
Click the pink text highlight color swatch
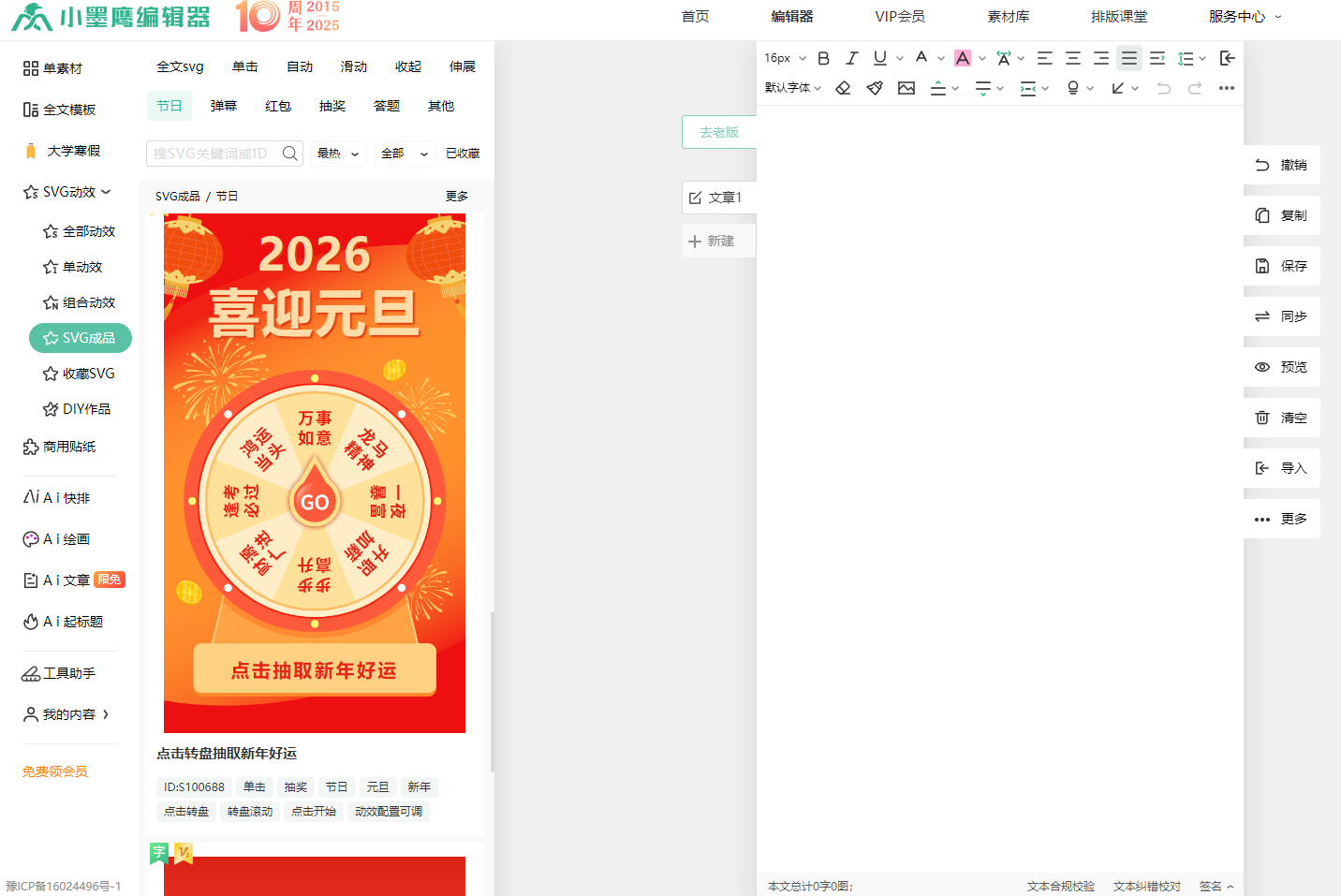962,58
